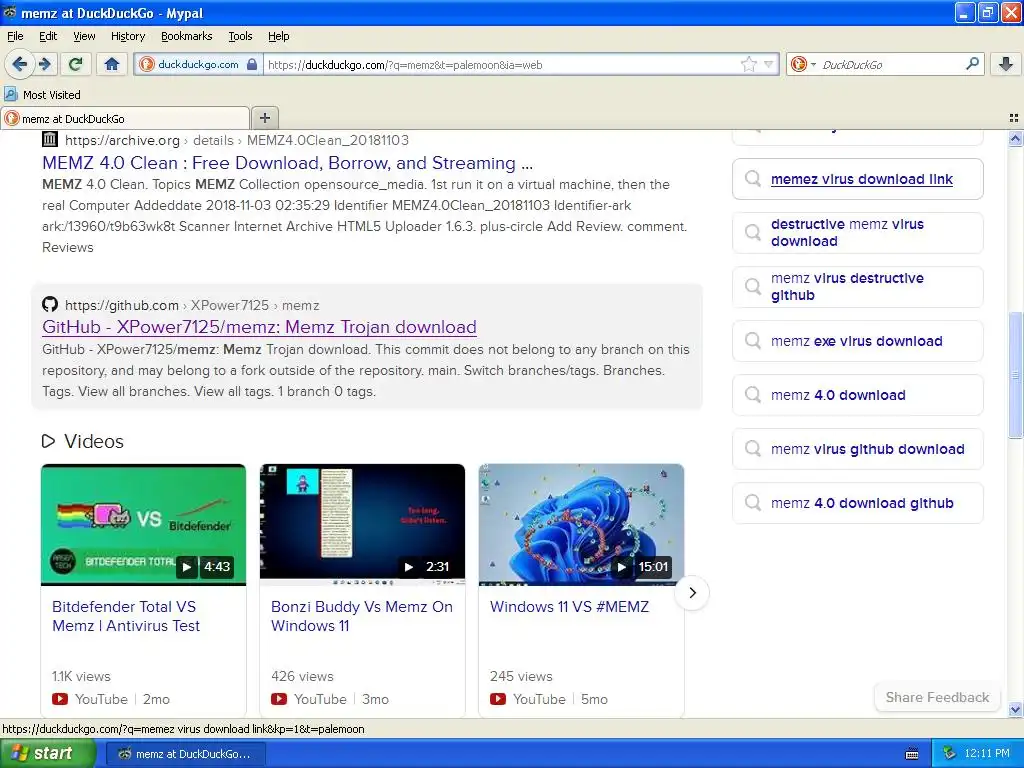Click YouTube icon under Bitdefender video

click(60, 699)
